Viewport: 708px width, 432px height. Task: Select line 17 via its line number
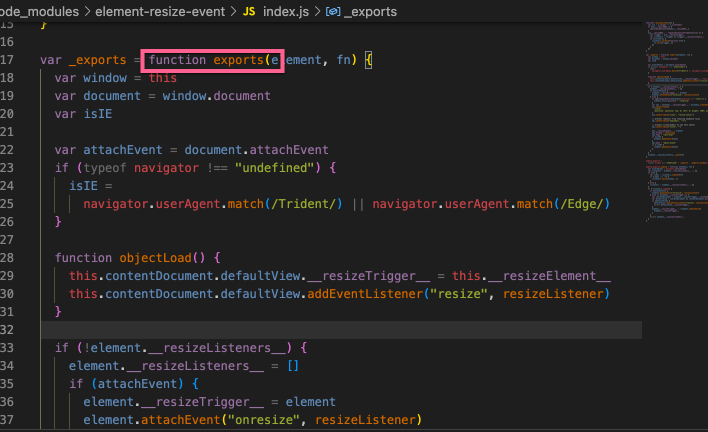[7, 60]
